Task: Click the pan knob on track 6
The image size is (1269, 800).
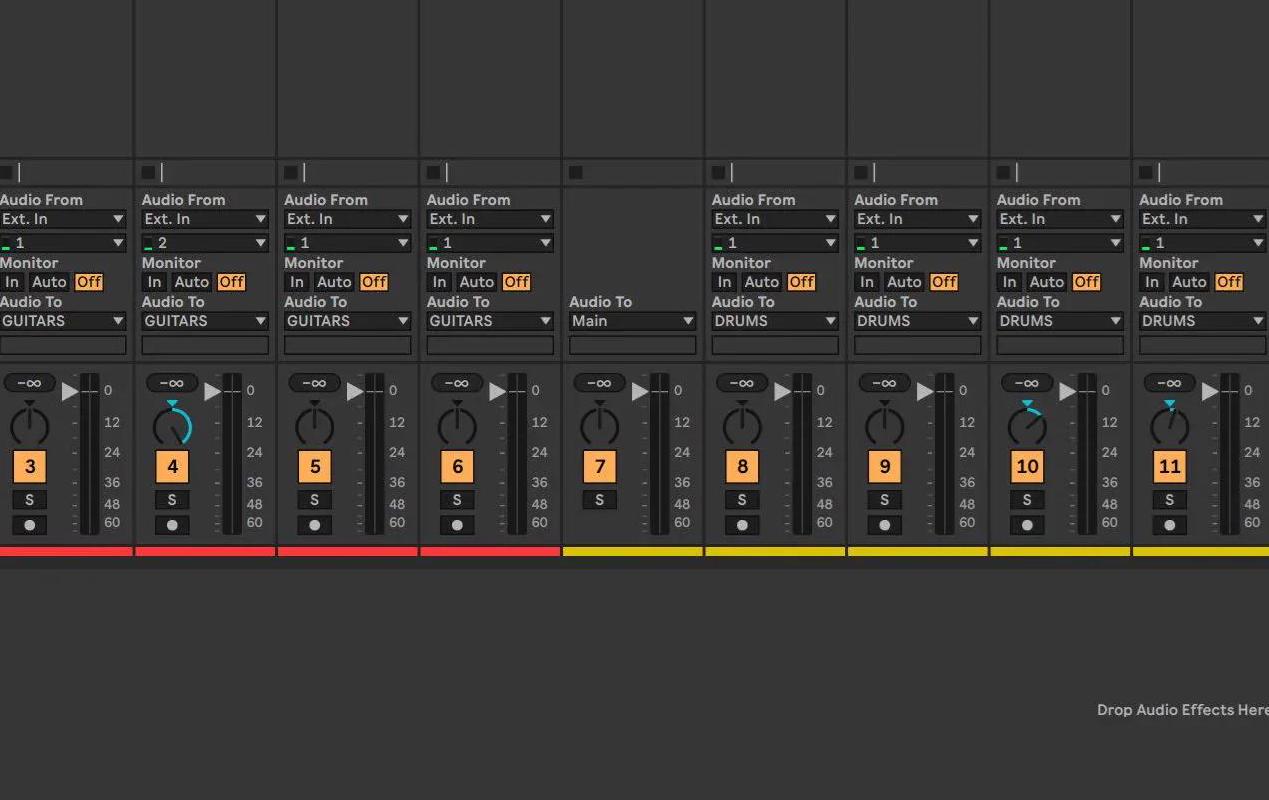Action: (457, 425)
